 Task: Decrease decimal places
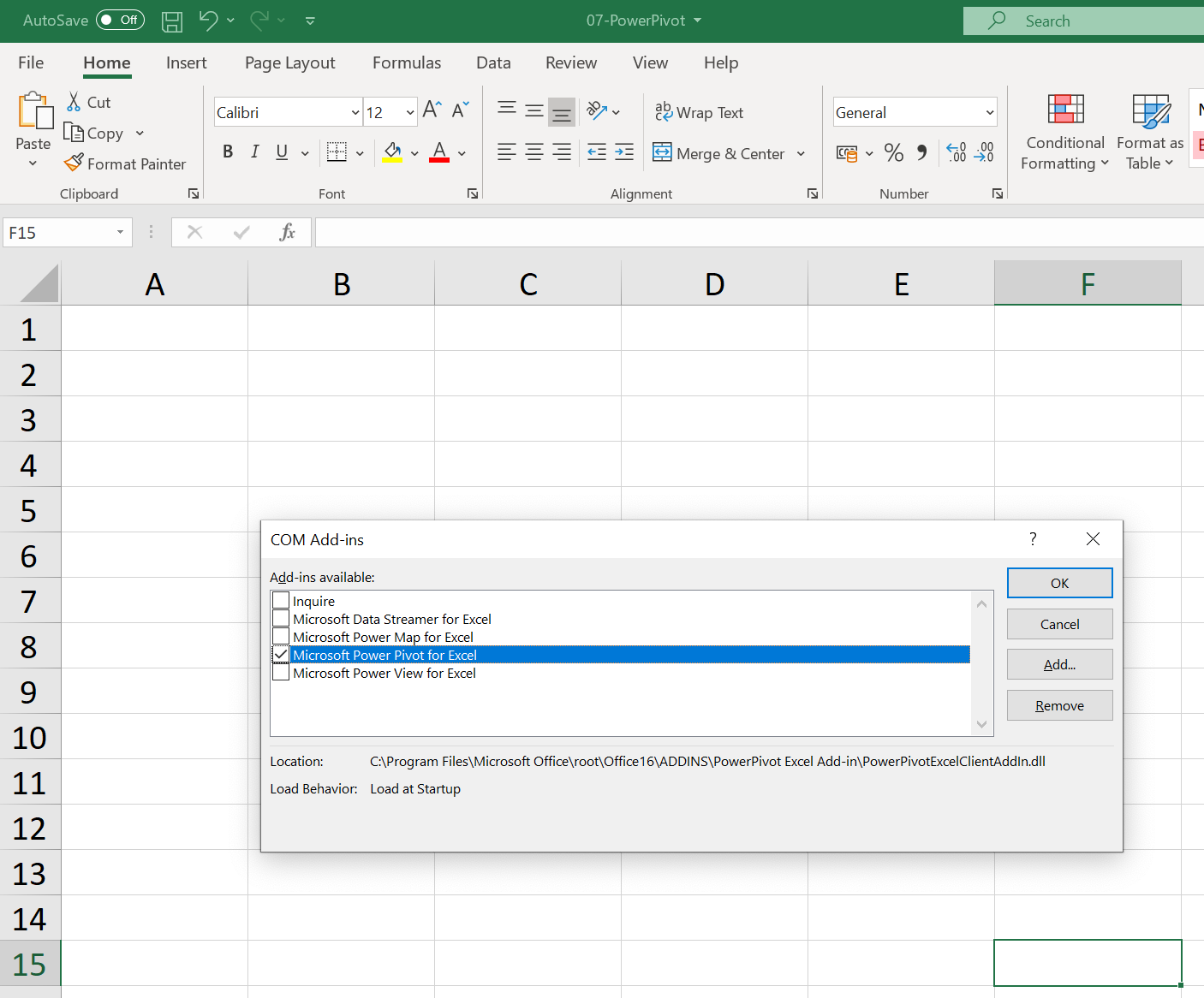(984, 152)
